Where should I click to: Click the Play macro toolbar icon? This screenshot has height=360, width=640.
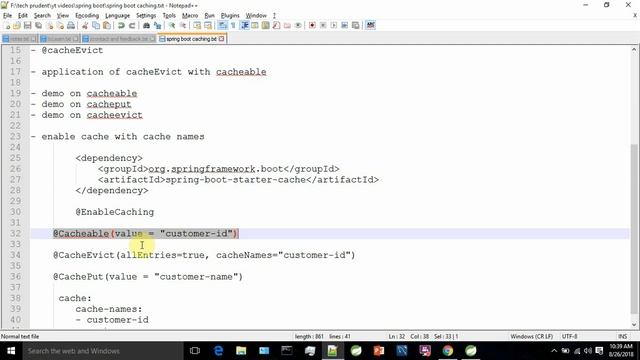[334, 25]
